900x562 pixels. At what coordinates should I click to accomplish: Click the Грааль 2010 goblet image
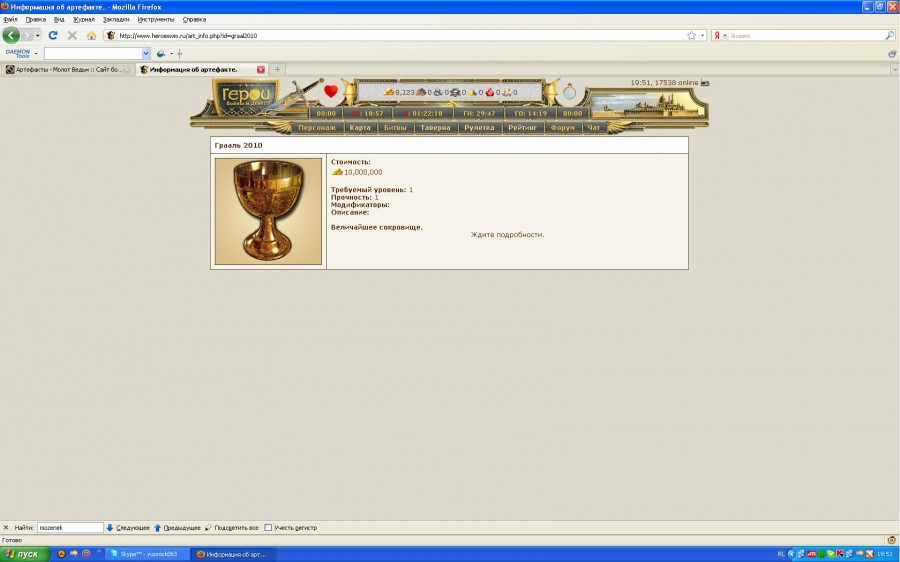click(x=268, y=211)
